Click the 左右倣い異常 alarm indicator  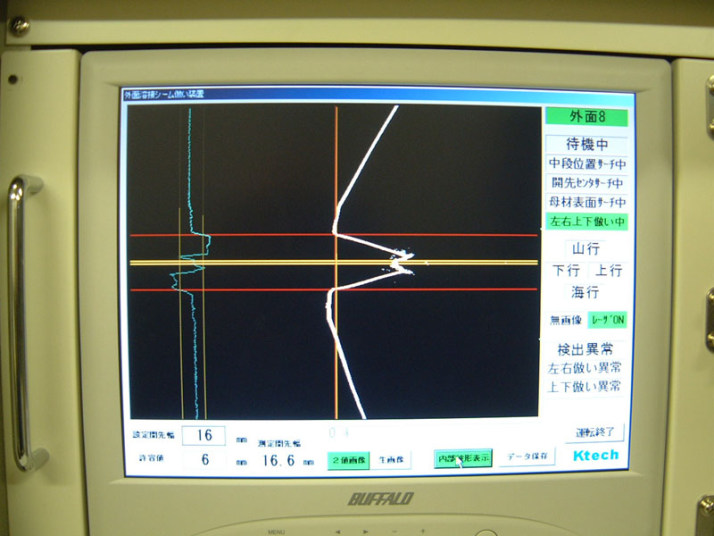point(586,368)
